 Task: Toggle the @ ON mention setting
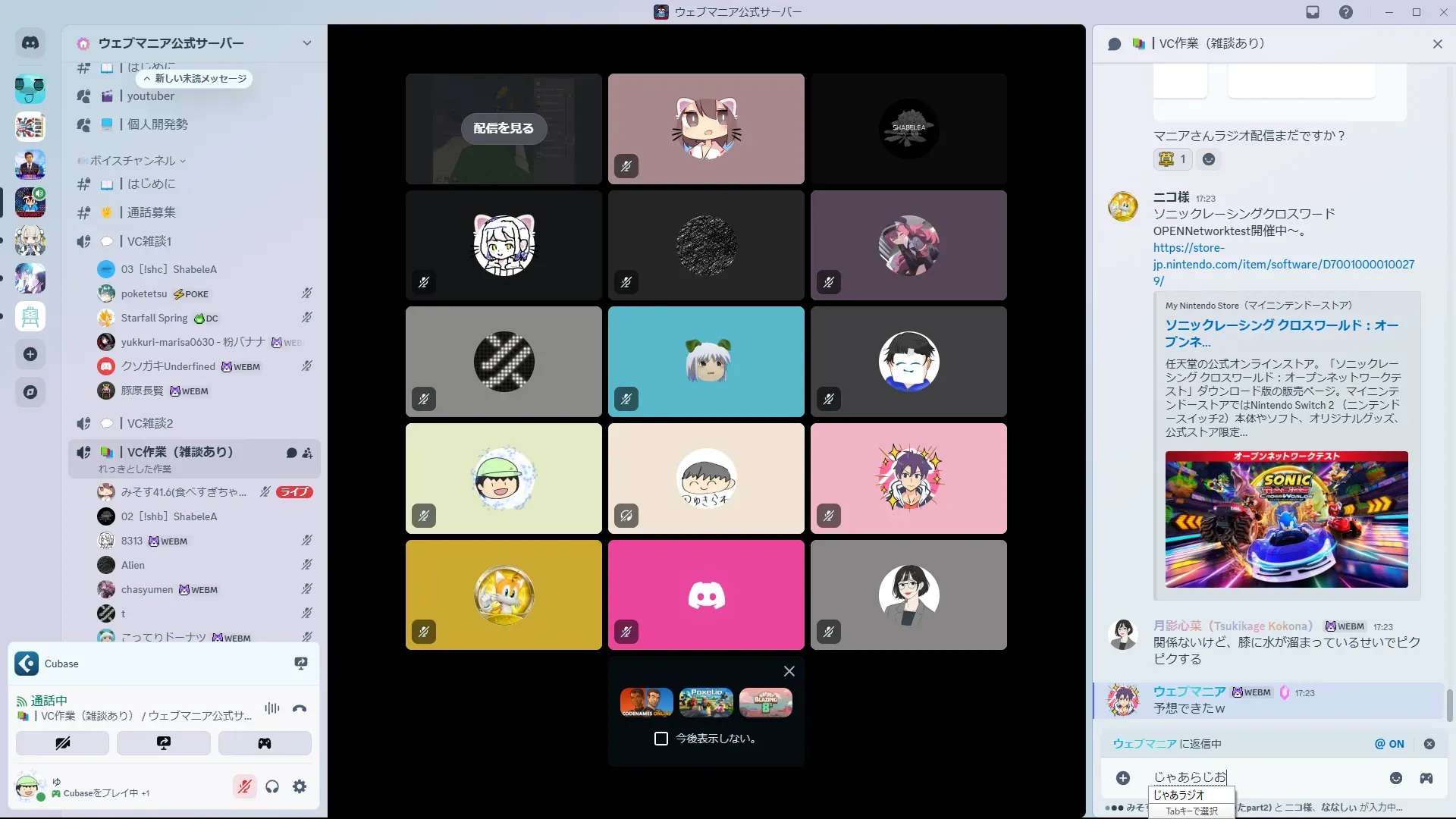(x=1389, y=744)
